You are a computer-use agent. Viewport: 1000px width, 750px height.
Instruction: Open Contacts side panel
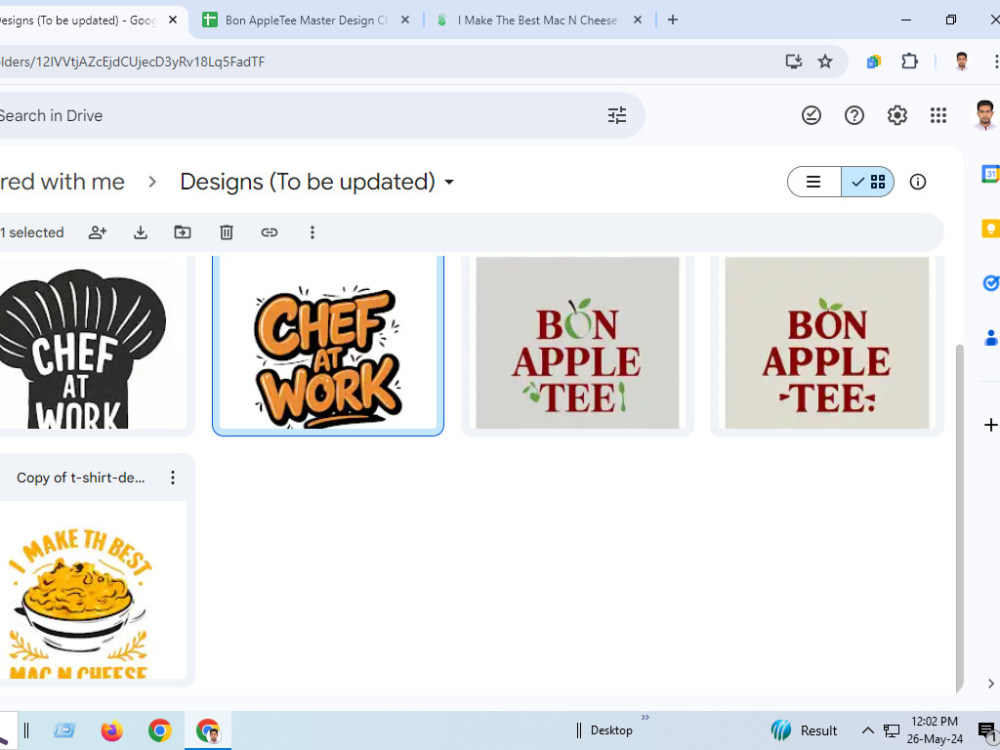click(x=990, y=337)
